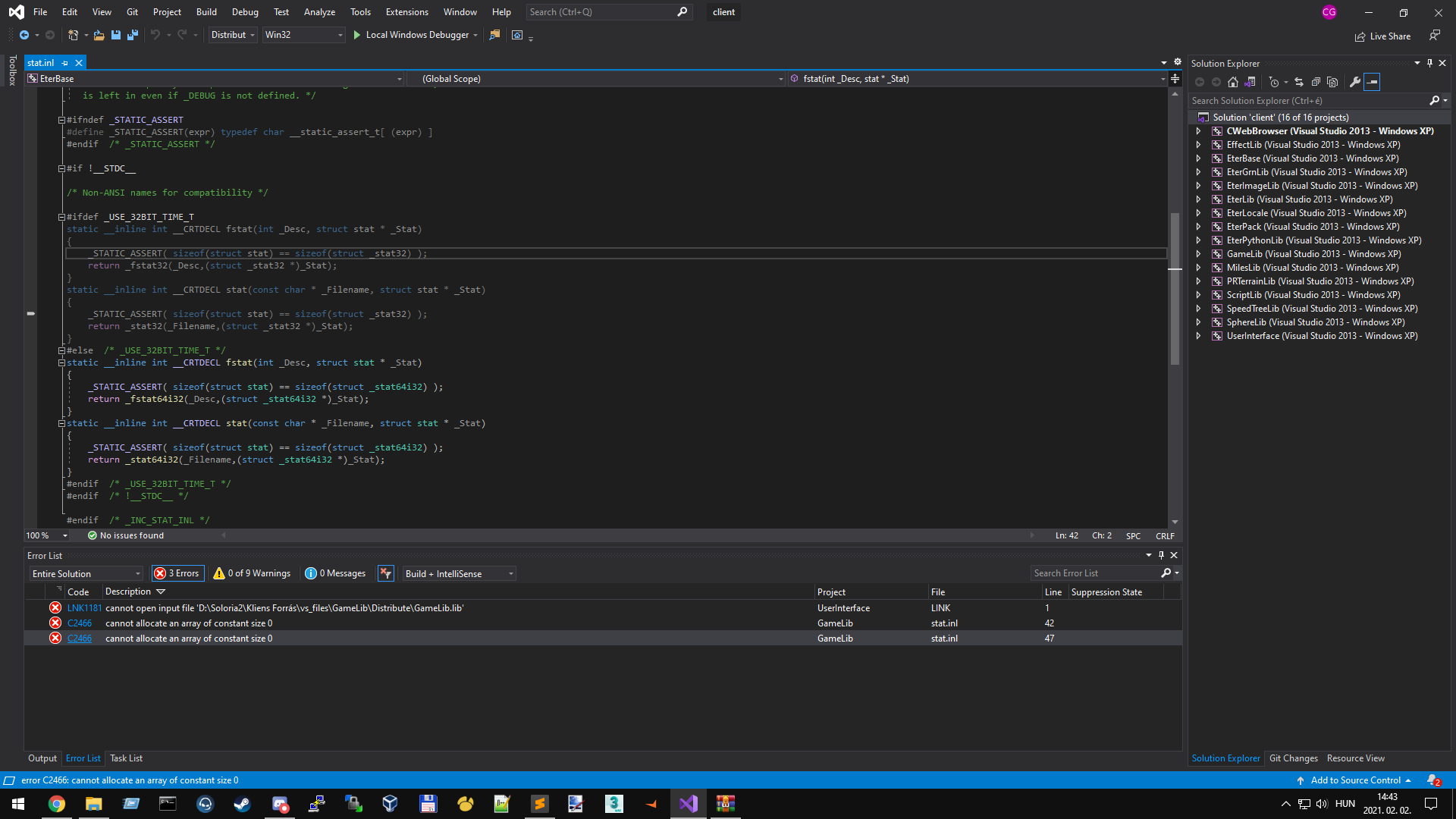Viewport: 1456px width, 819px height.
Task: Start the Local Windows Debugger
Action: coord(411,35)
